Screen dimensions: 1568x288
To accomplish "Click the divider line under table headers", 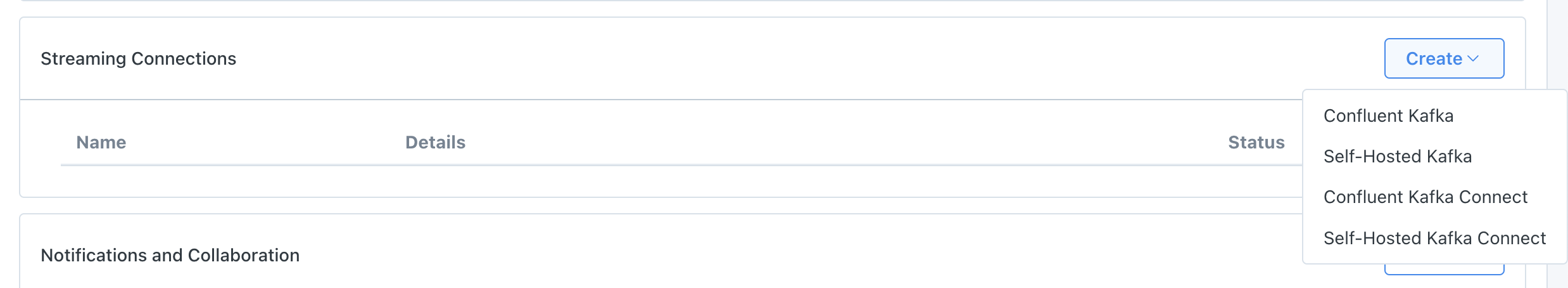I will pyautogui.click(x=633, y=165).
